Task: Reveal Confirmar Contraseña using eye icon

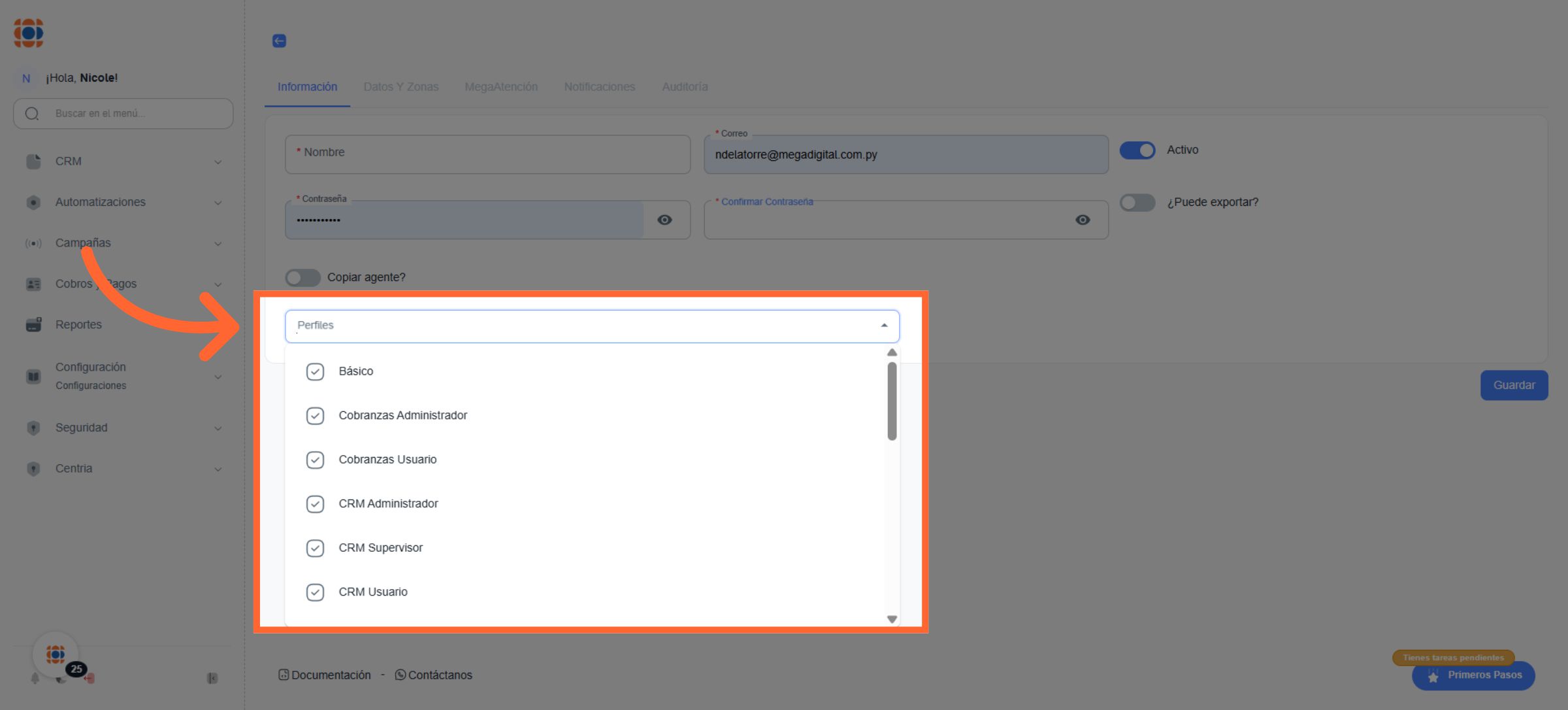Action: (1082, 220)
